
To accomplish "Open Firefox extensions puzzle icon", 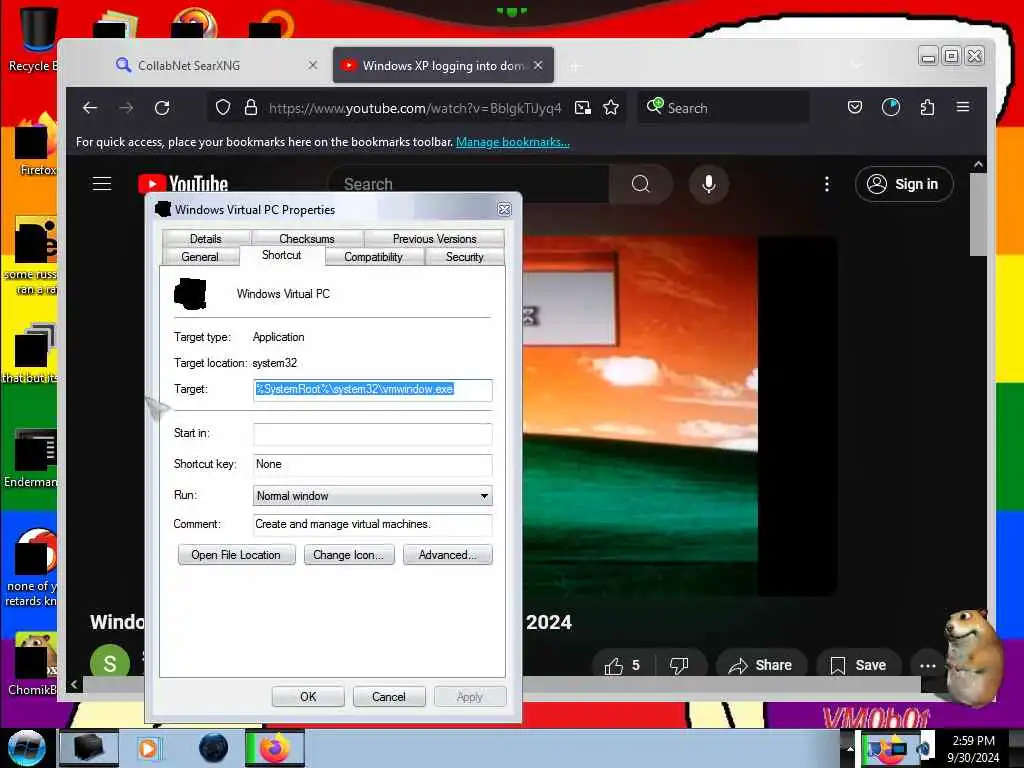I will tap(927, 107).
